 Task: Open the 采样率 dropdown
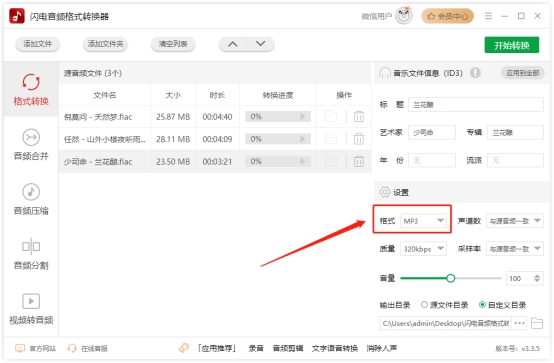point(515,249)
